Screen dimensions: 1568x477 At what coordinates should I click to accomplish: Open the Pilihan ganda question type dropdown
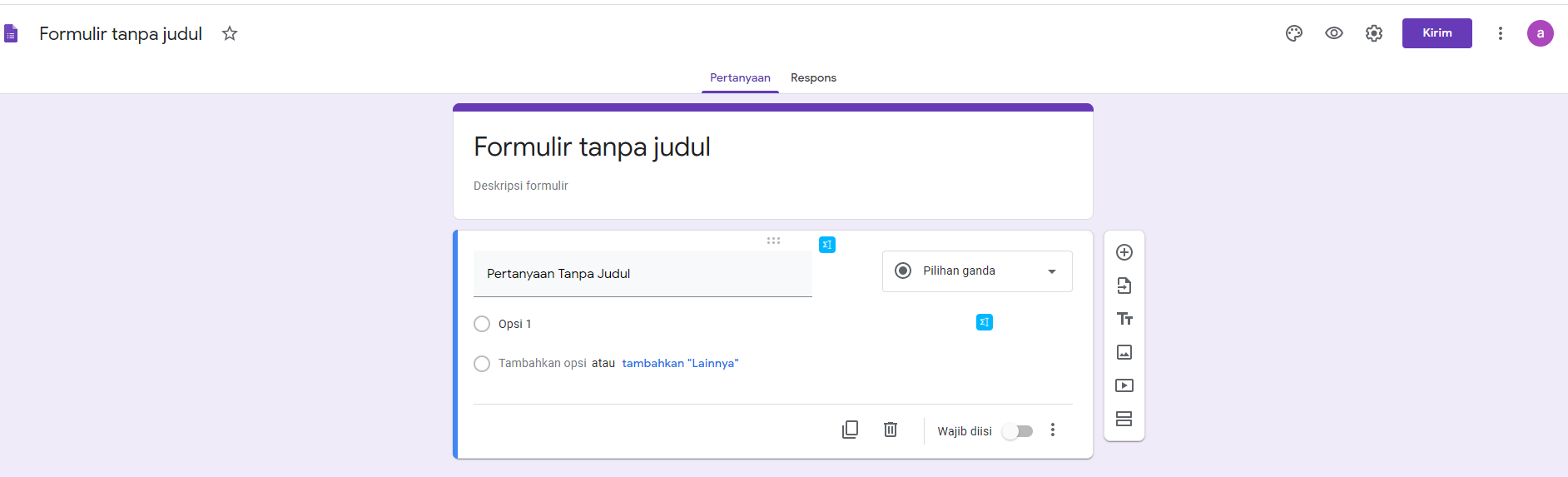pos(977,271)
